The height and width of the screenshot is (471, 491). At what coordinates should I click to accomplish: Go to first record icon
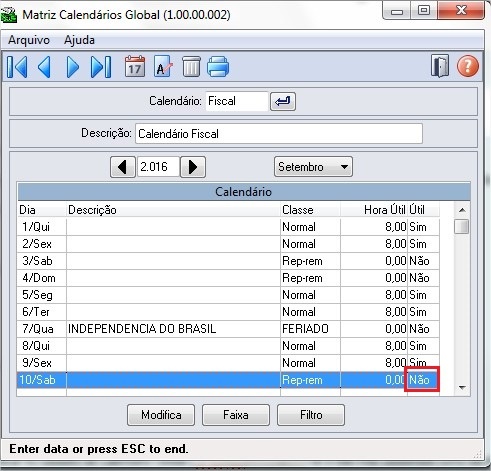(x=17, y=67)
